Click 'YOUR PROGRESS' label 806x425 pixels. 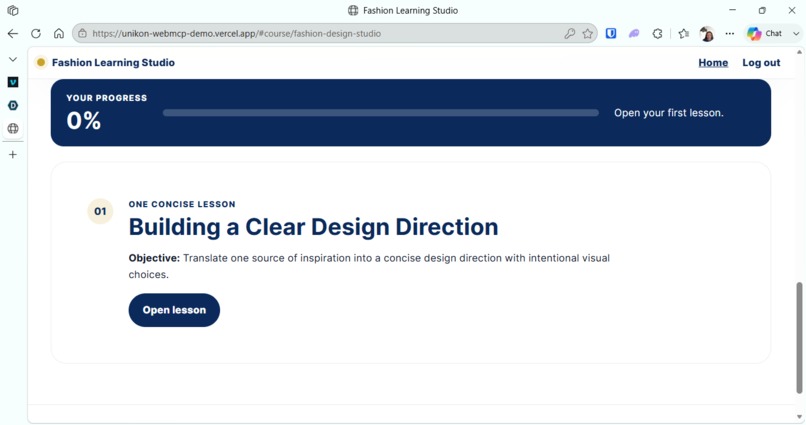tap(106, 98)
